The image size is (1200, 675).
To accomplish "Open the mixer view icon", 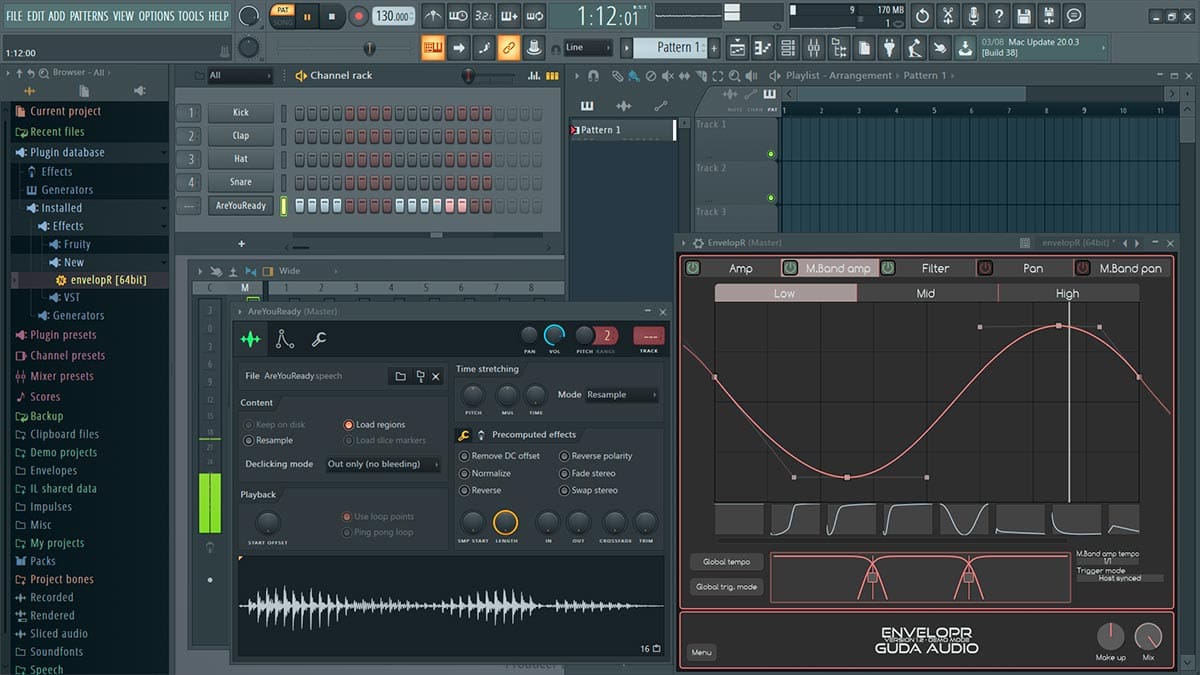I will 813,47.
